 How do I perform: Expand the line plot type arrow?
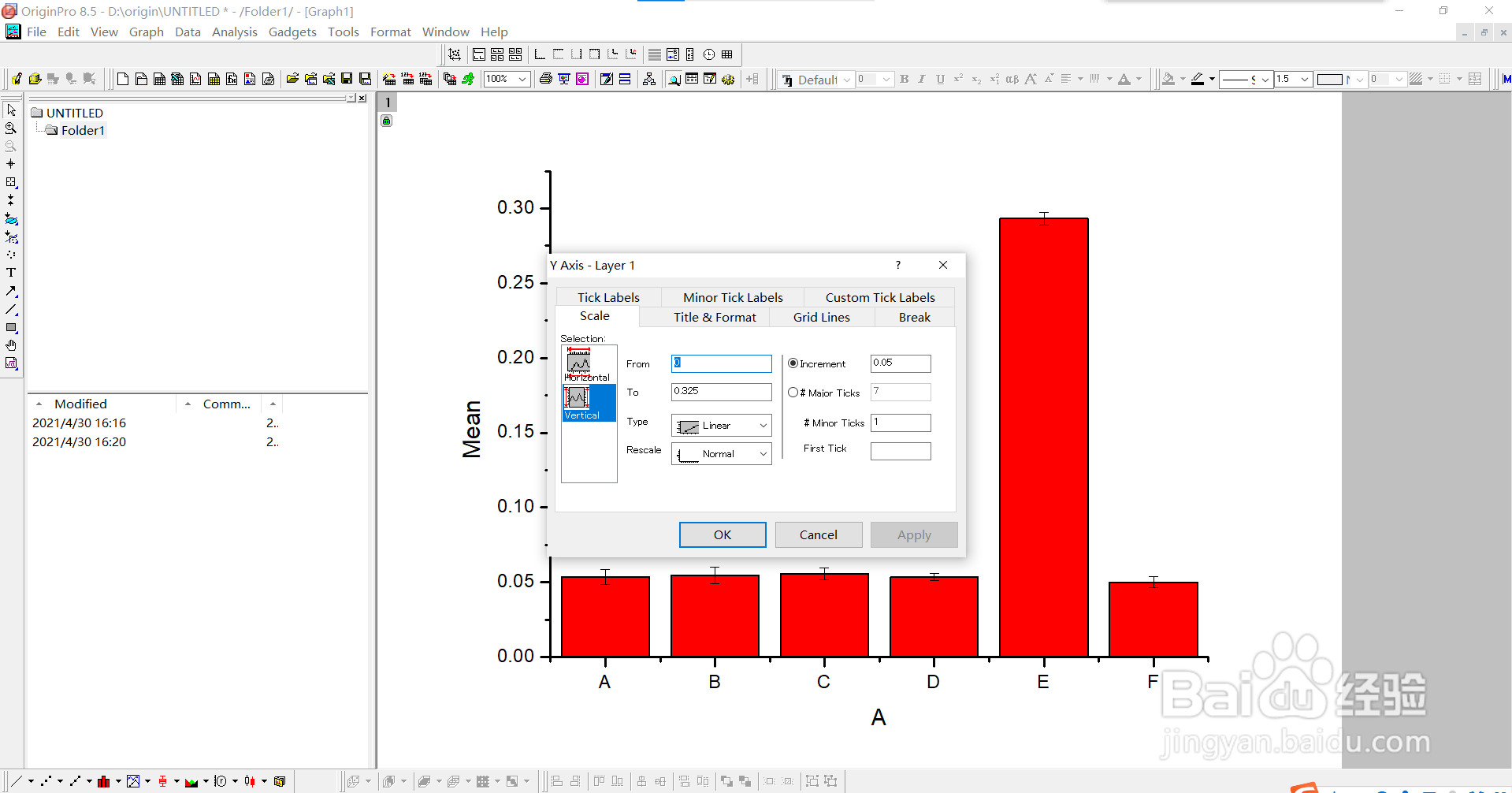tap(31, 781)
